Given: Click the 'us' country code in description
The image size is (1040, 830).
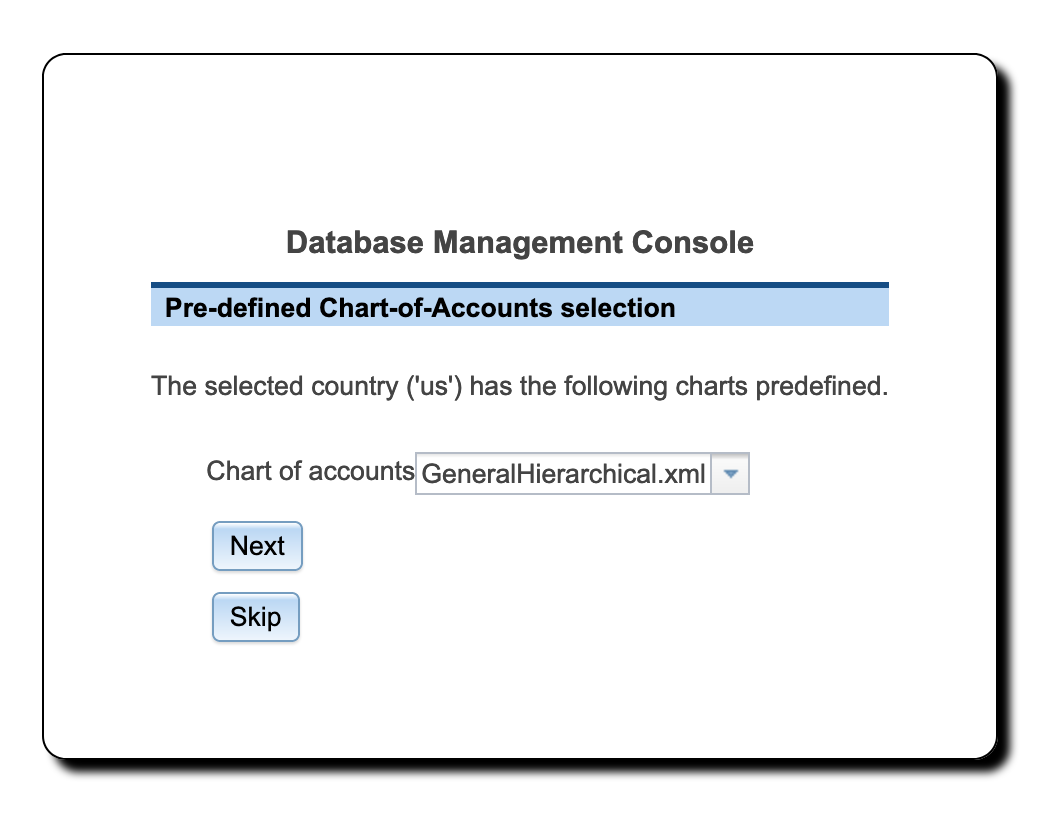Looking at the screenshot, I should pos(434,386).
